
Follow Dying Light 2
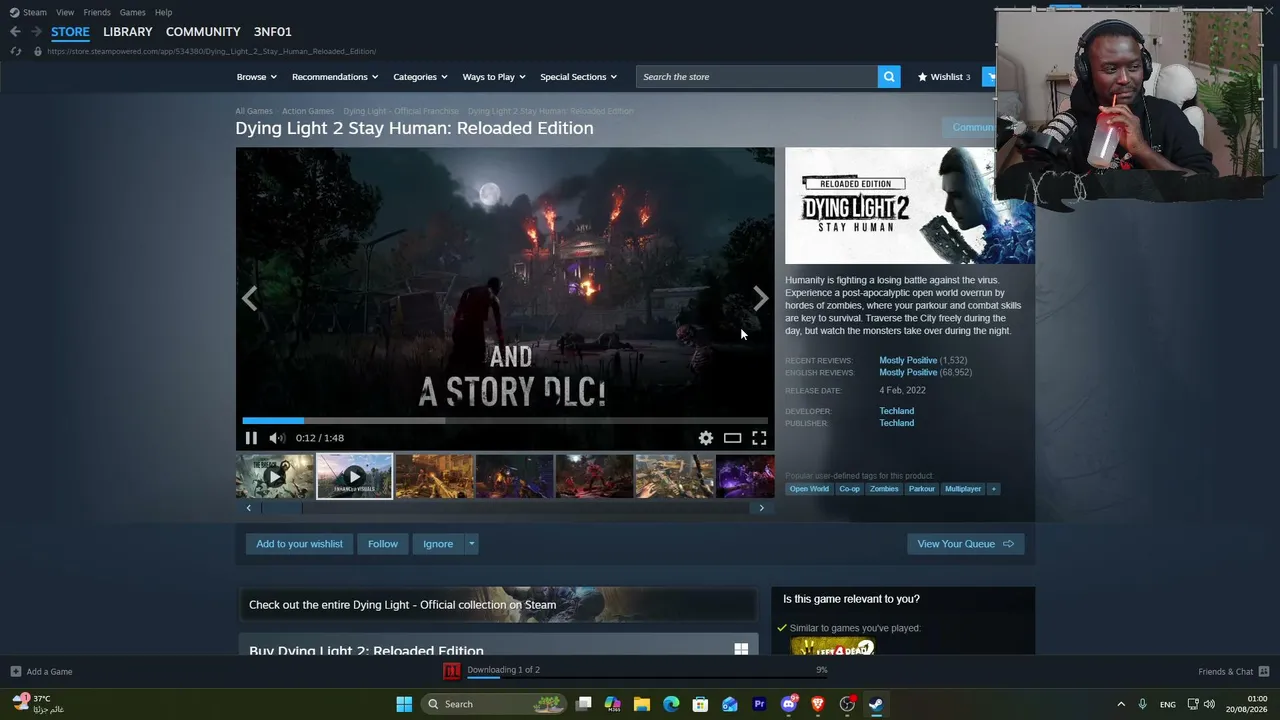pyautogui.click(x=383, y=544)
